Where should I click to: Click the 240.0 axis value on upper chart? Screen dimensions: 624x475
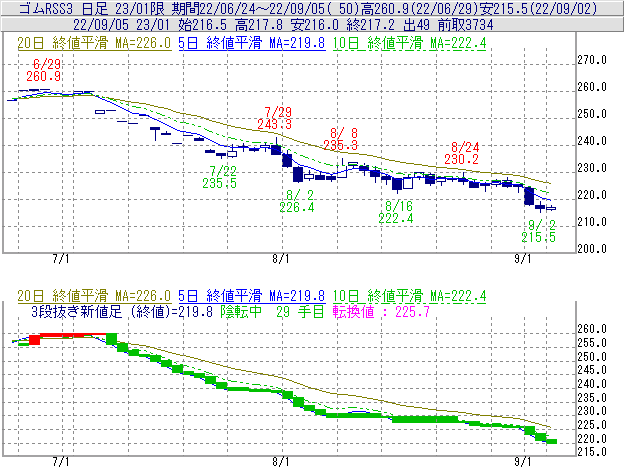click(x=592, y=141)
